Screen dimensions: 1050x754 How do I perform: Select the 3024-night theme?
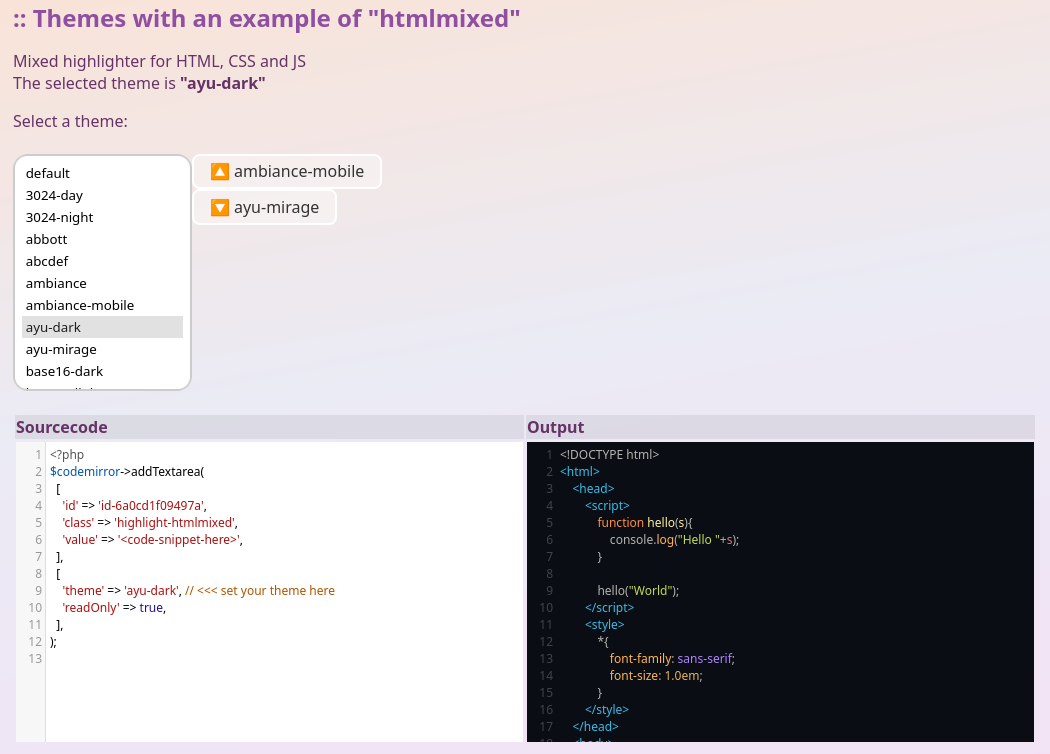tap(102, 218)
